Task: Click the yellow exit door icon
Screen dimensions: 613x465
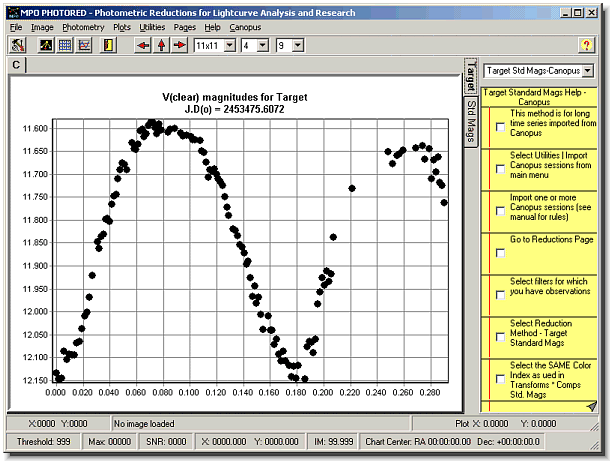Action: (108, 45)
